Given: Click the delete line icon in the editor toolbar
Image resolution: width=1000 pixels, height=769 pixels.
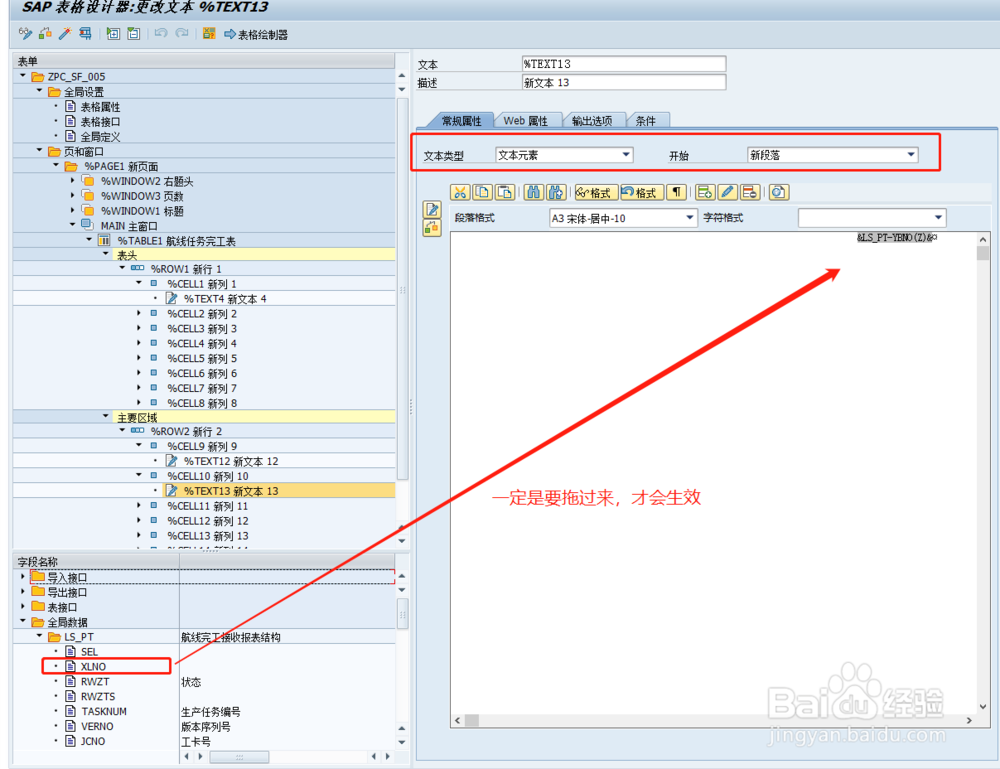Looking at the screenshot, I should [x=748, y=192].
